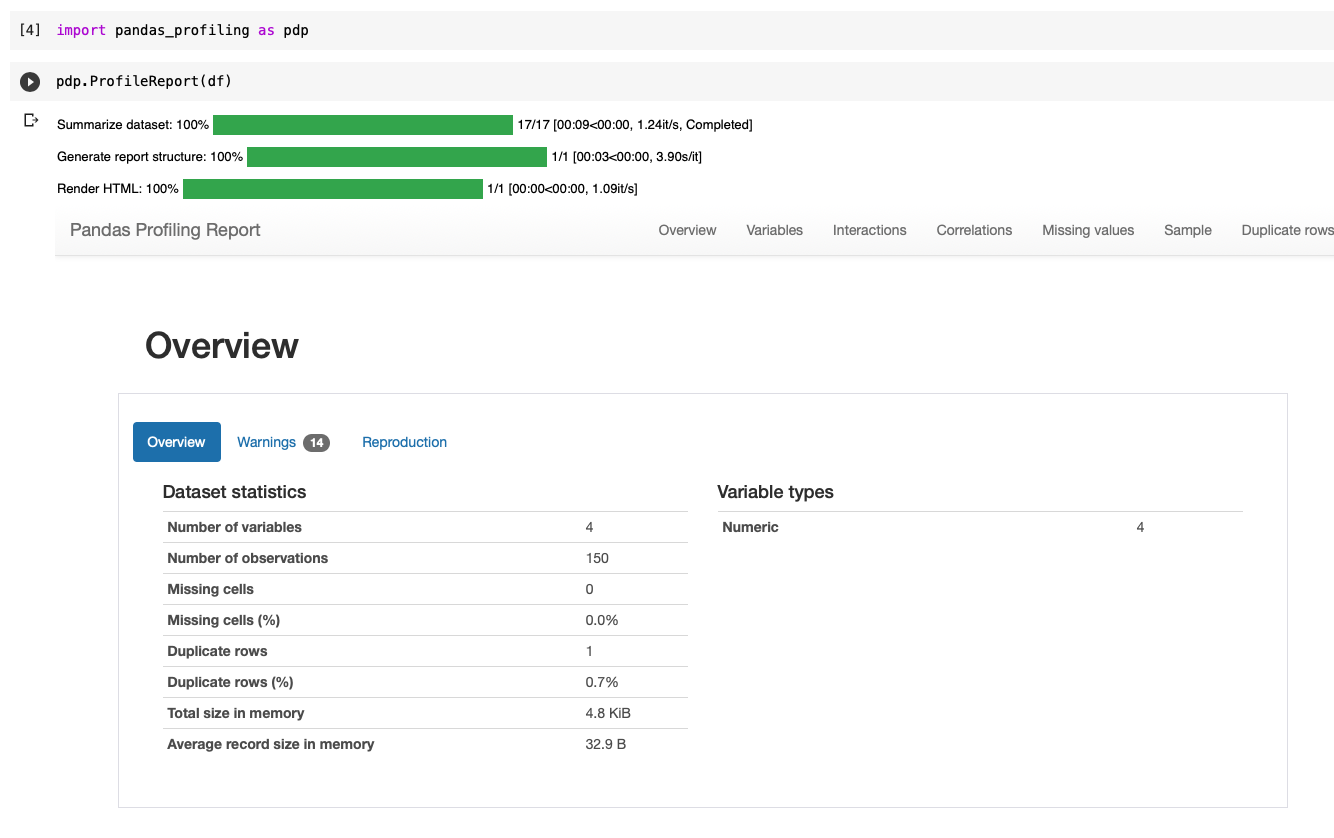
Task: Open the Reproduction tab
Action: [404, 442]
